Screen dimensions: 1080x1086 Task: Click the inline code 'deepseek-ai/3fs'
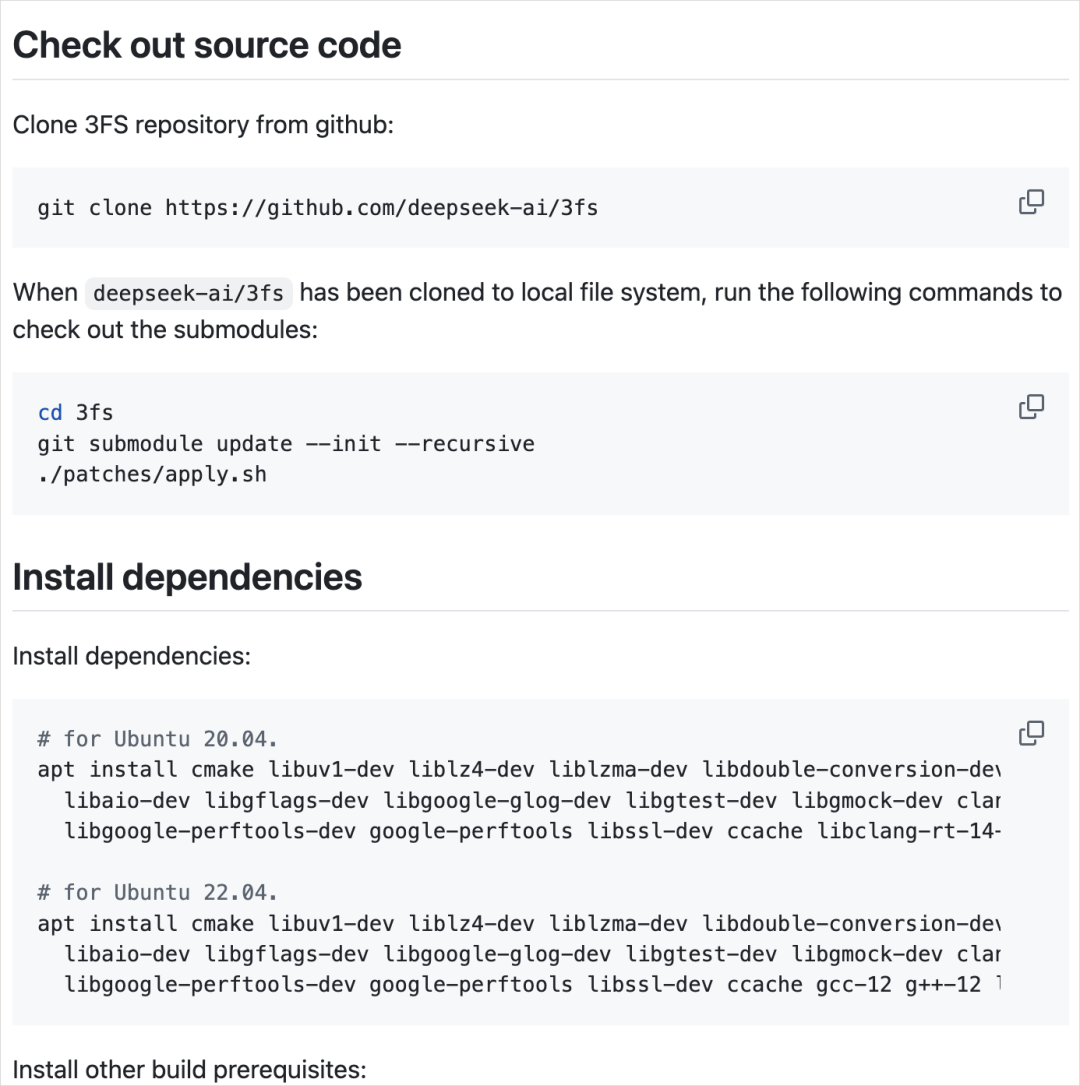tap(188, 293)
